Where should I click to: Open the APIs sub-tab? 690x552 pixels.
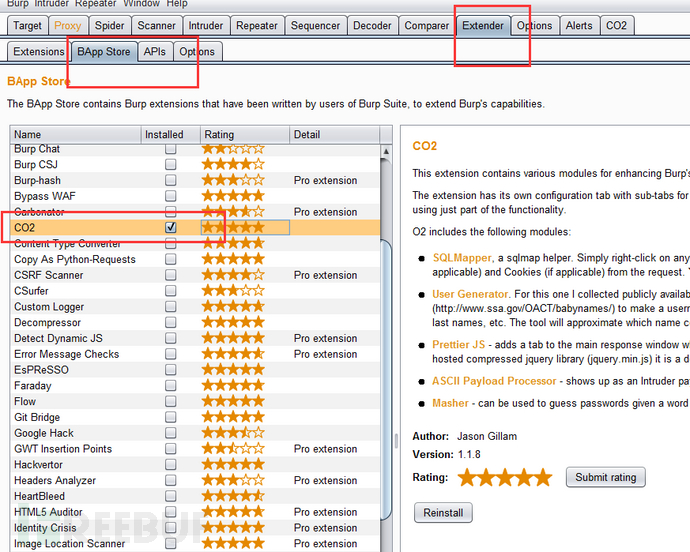click(x=154, y=52)
